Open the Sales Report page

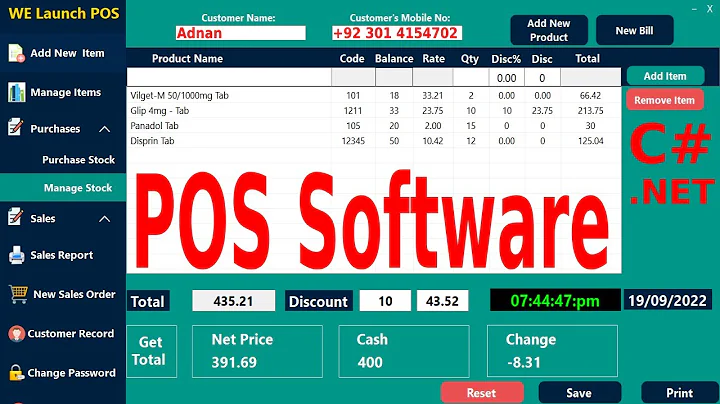point(63,255)
